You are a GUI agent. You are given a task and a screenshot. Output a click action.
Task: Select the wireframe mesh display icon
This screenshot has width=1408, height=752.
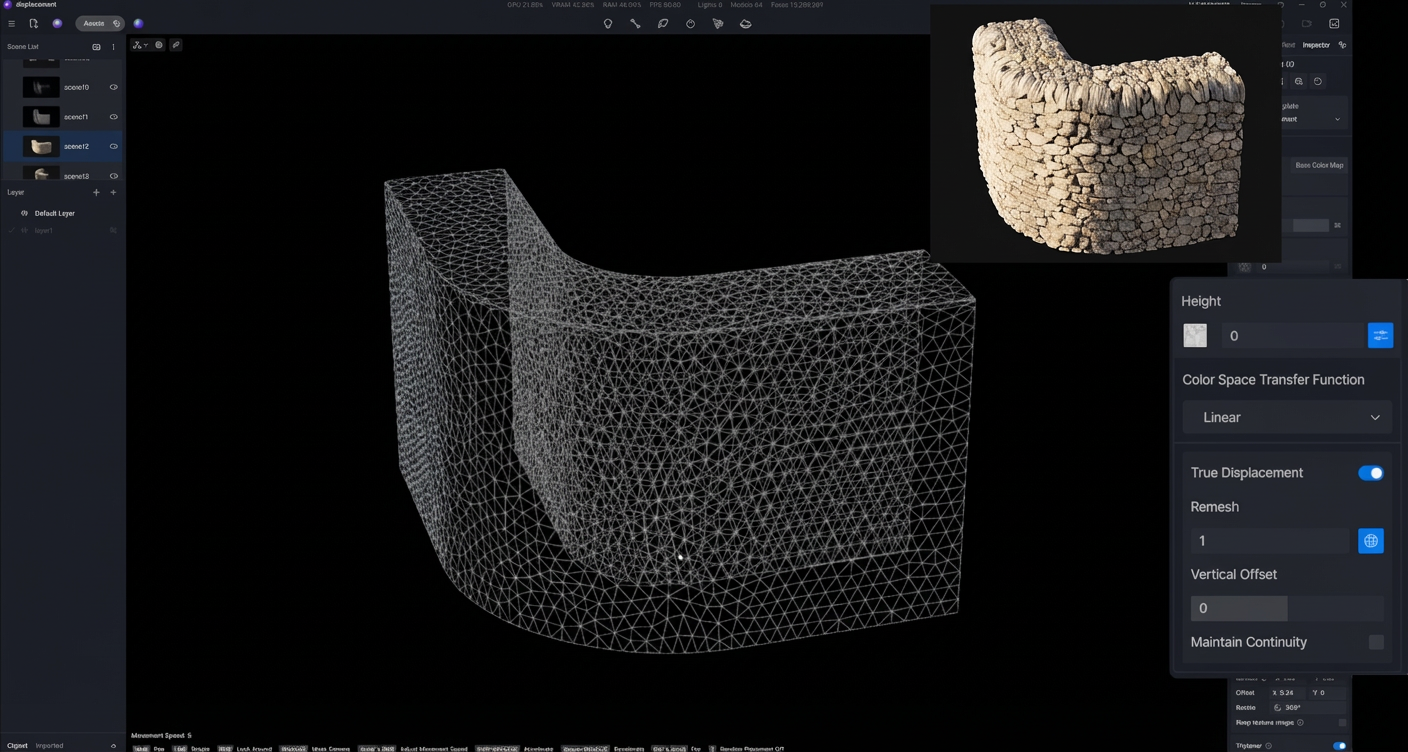point(718,23)
